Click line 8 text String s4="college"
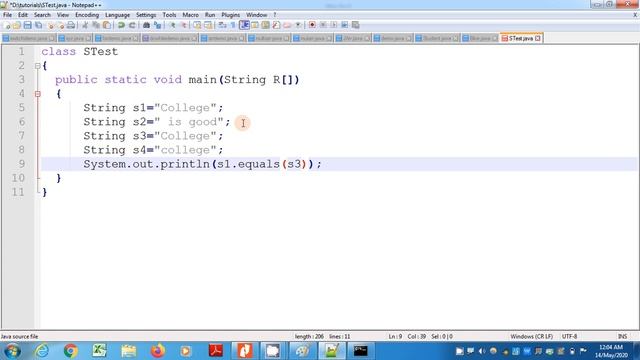Image resolution: width=640 pixels, height=360 pixels. point(153,150)
